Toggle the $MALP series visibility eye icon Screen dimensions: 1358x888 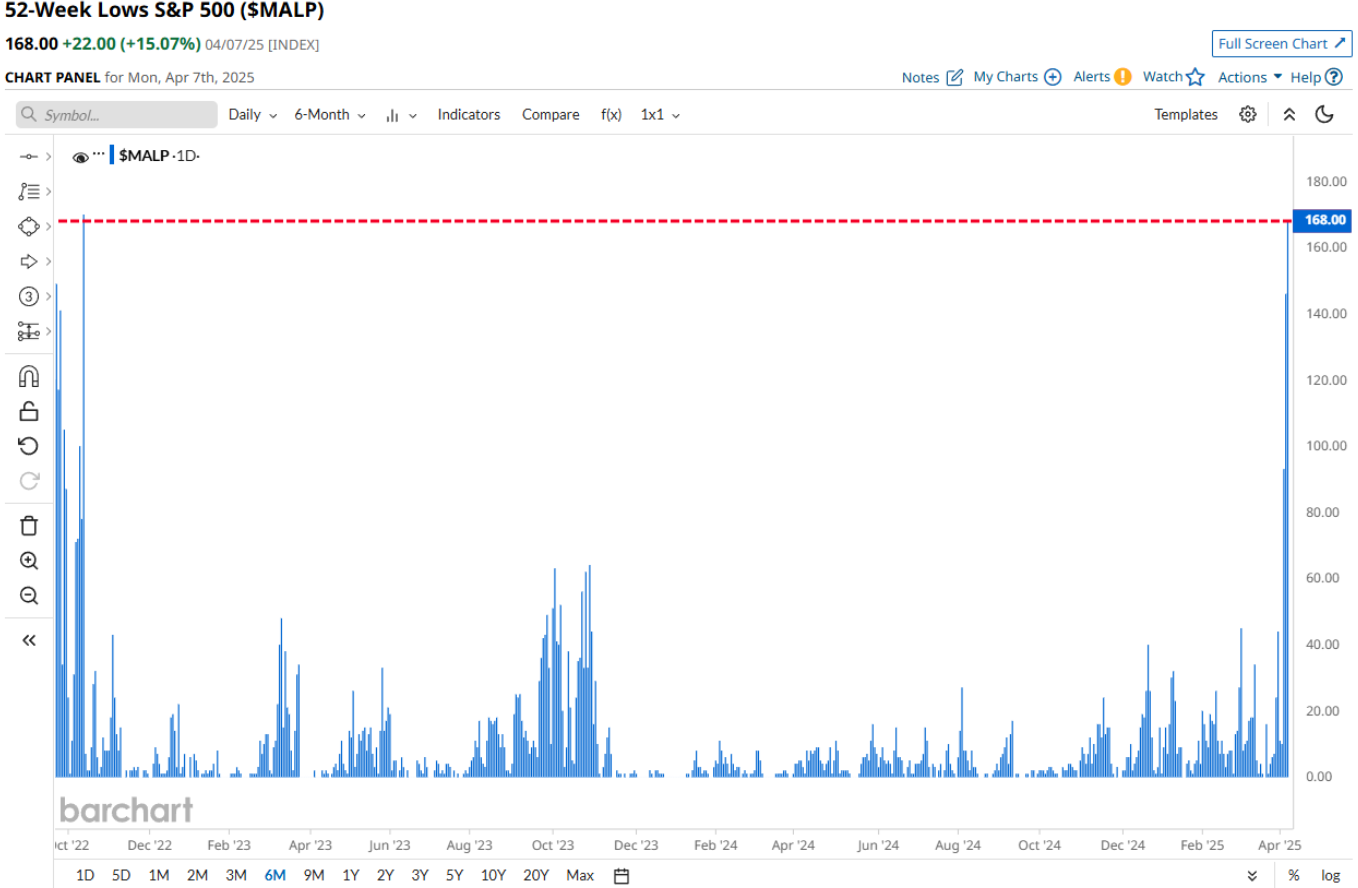click(81, 157)
